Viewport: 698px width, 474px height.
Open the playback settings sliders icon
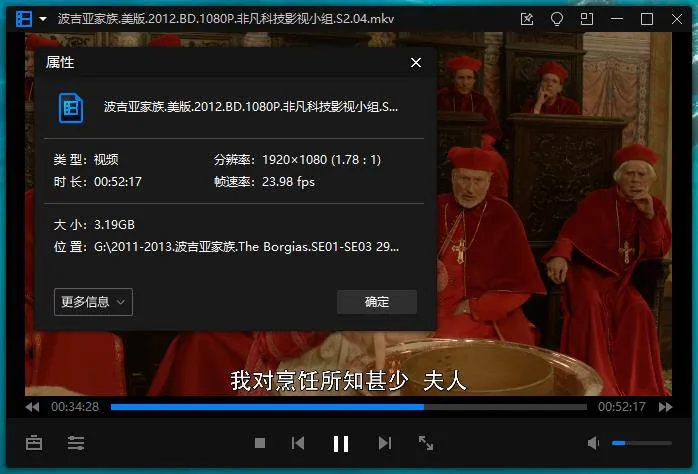coord(76,443)
